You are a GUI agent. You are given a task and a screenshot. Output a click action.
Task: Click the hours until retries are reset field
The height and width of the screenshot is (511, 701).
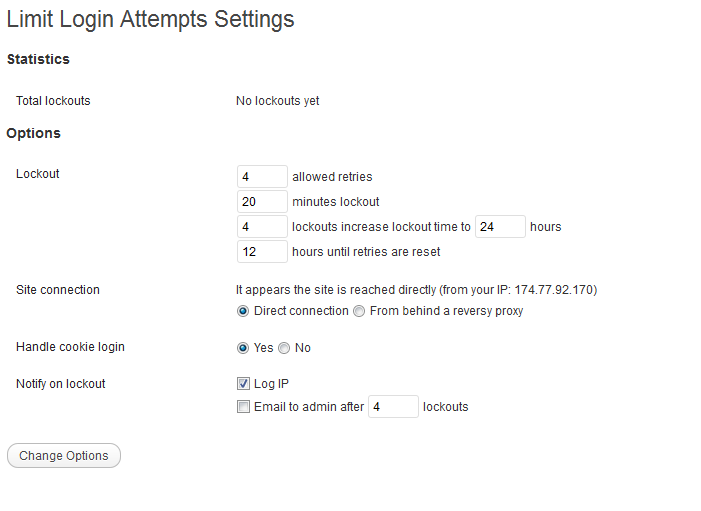[262, 252]
